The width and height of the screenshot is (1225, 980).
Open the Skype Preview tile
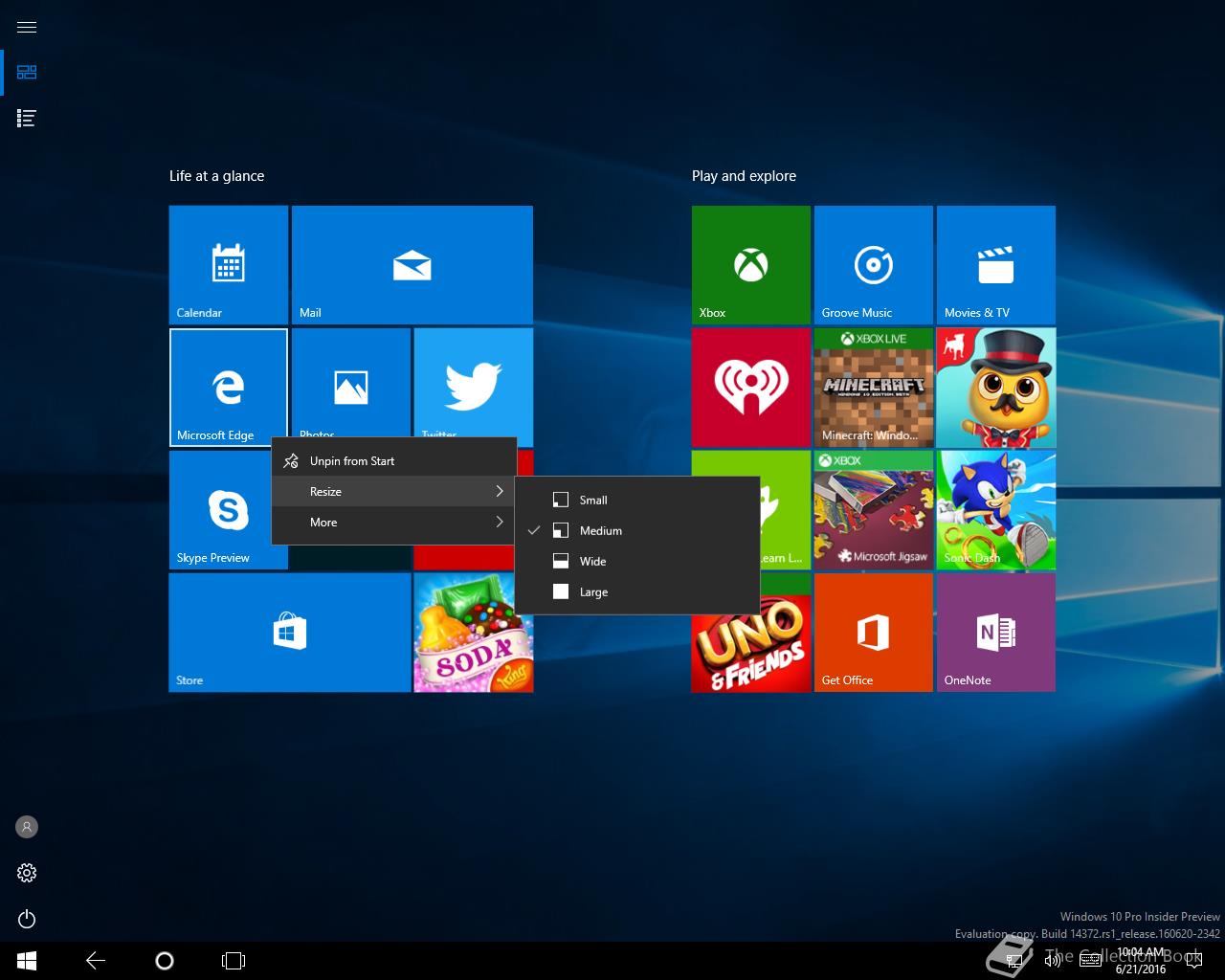[221, 510]
